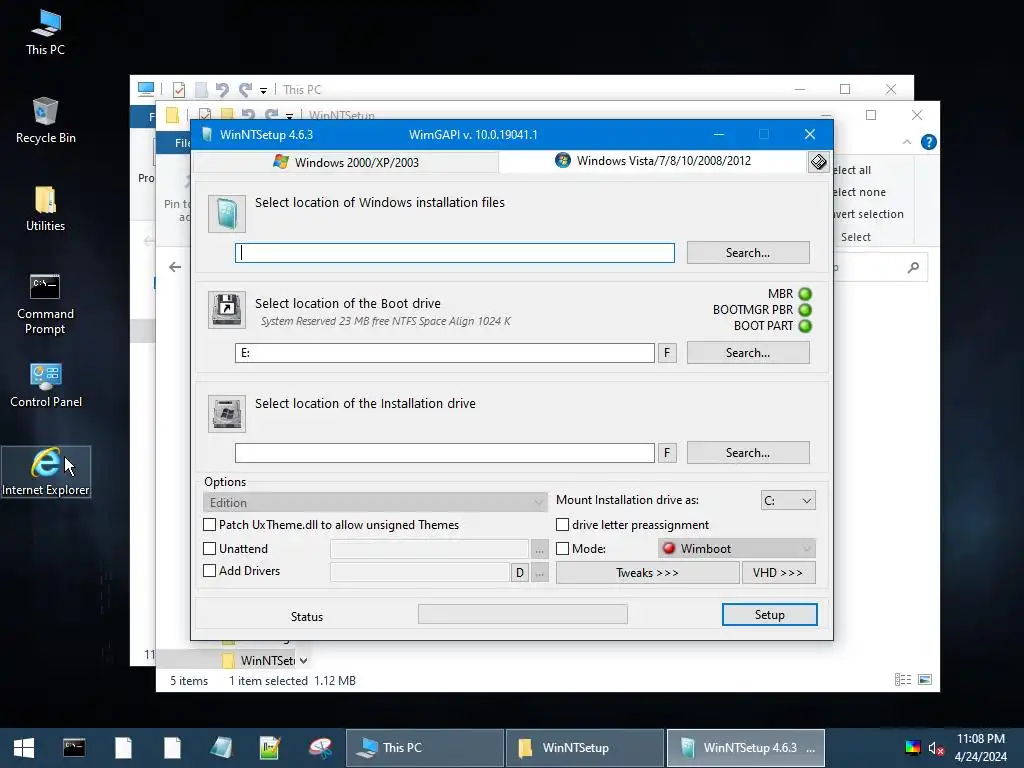The image size is (1024, 768).
Task: Open Control Panel desktop shortcut
Action: [45, 385]
